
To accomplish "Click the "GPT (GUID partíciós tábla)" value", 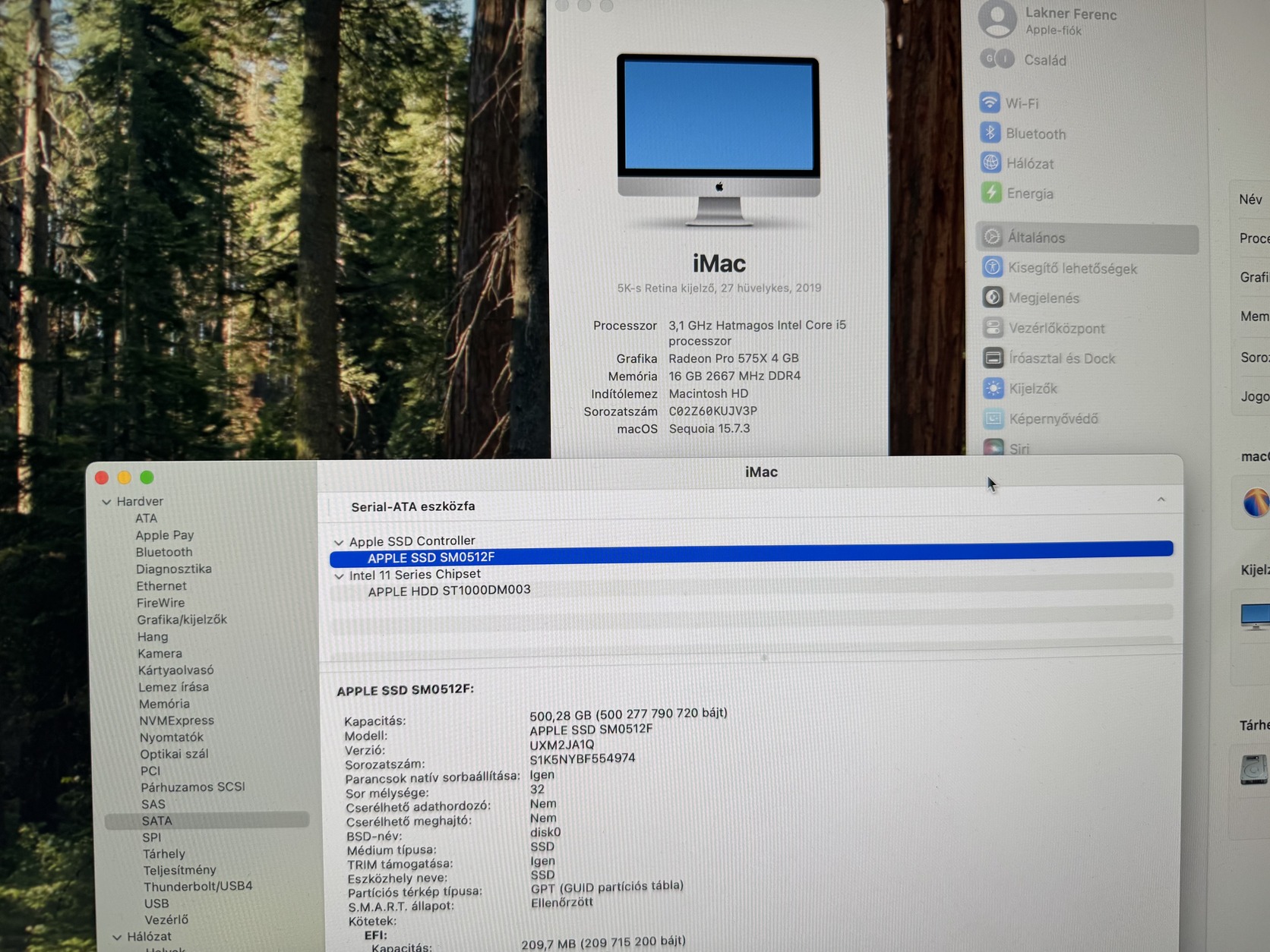I will tap(607, 887).
